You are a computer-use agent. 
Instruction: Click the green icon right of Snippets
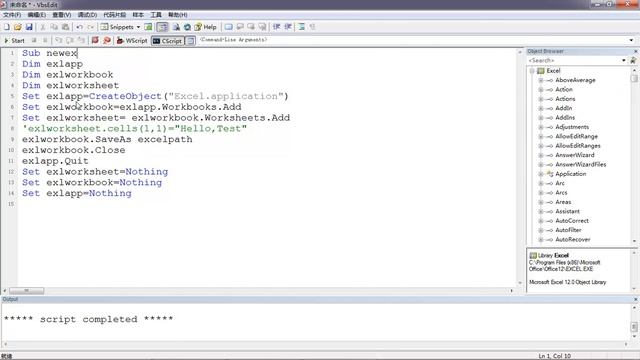tap(148, 27)
